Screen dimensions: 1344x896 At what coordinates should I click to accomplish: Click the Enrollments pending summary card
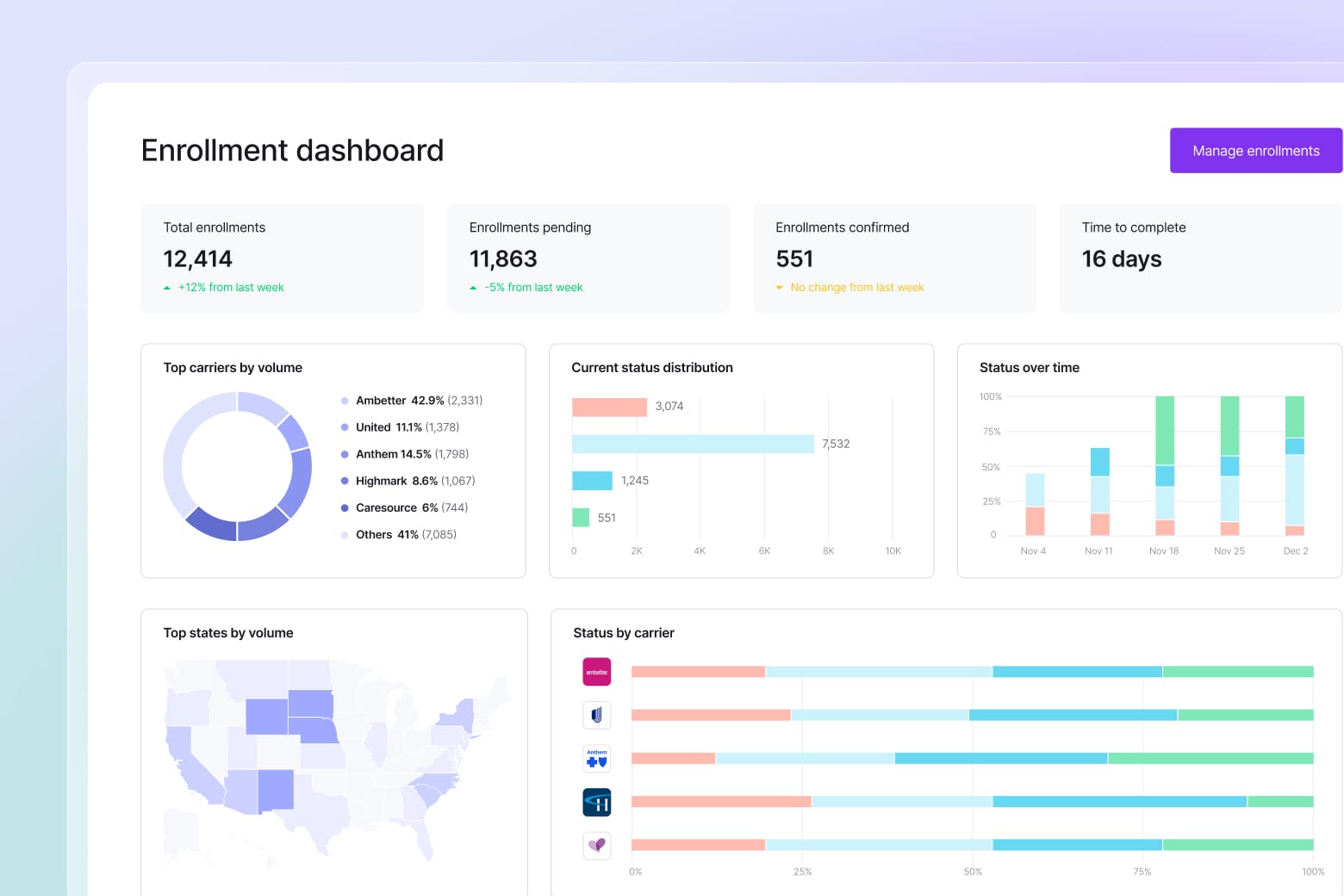tap(588, 258)
